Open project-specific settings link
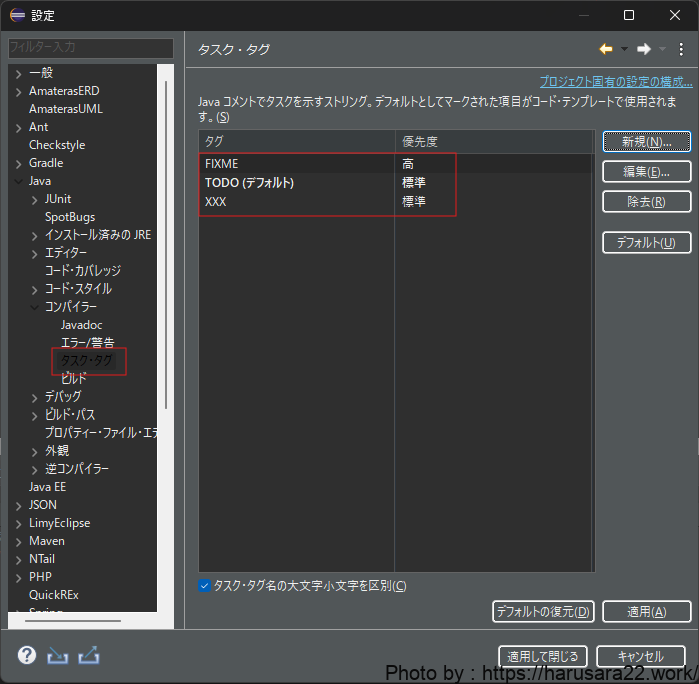Image resolution: width=699 pixels, height=684 pixels. 616,82
